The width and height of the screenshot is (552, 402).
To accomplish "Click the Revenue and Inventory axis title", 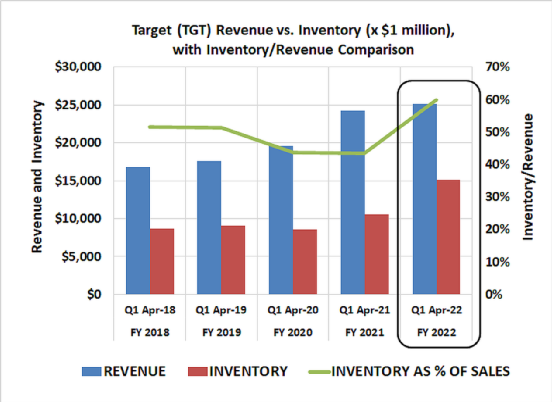I will 37,177.
